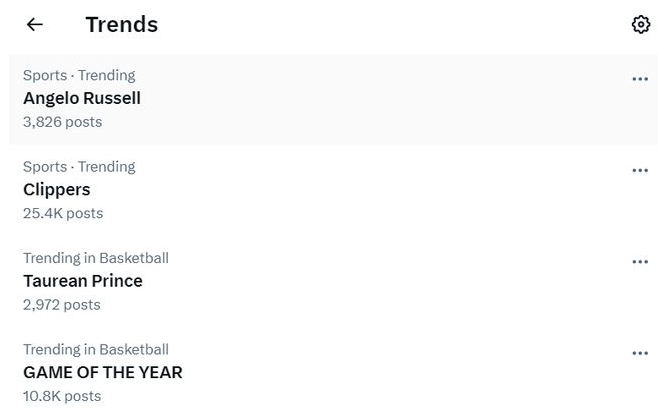
Task: Show more options for Clippers trend
Action: point(640,170)
